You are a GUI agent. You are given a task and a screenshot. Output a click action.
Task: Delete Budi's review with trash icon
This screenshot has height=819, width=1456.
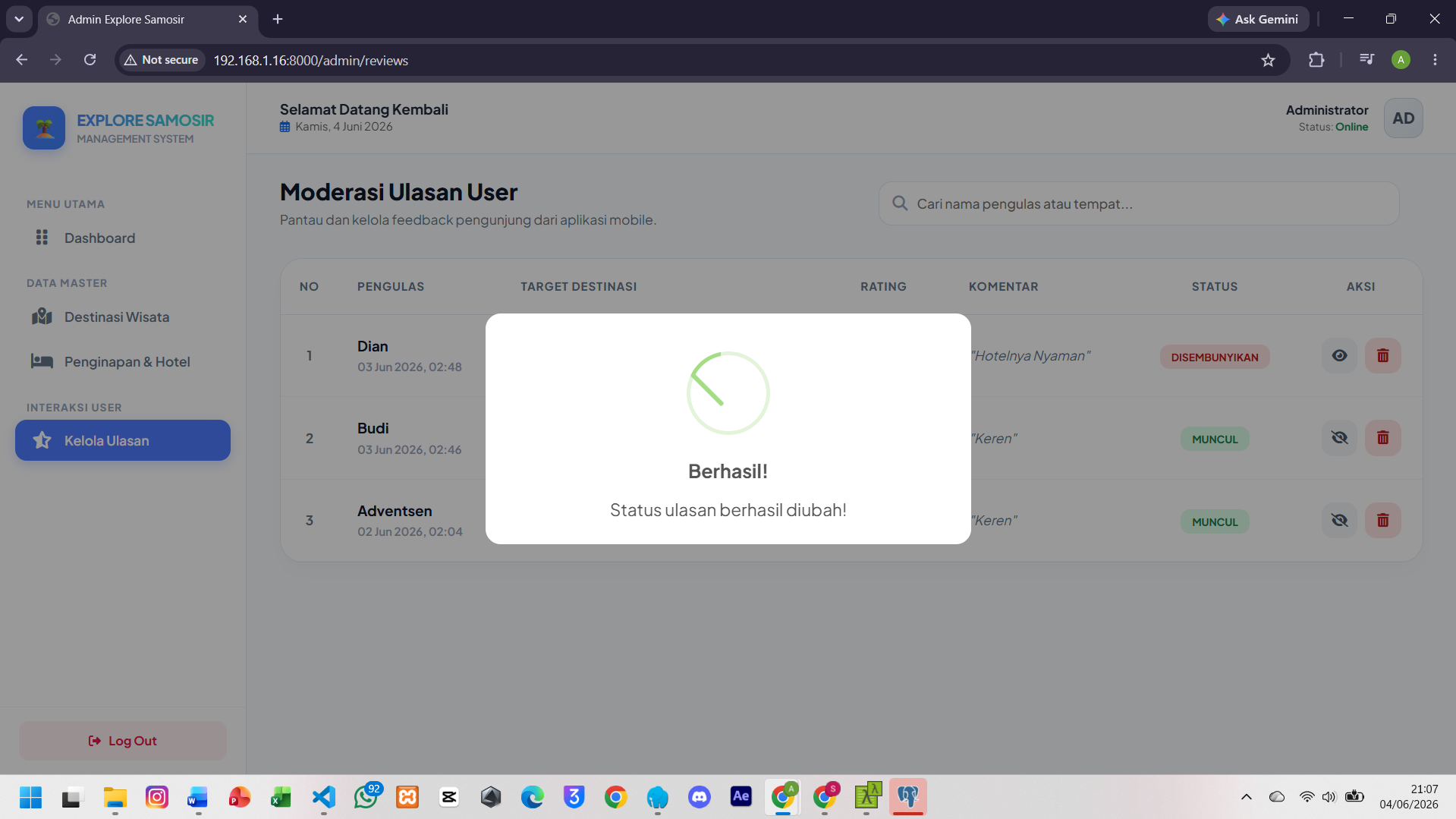(x=1382, y=438)
